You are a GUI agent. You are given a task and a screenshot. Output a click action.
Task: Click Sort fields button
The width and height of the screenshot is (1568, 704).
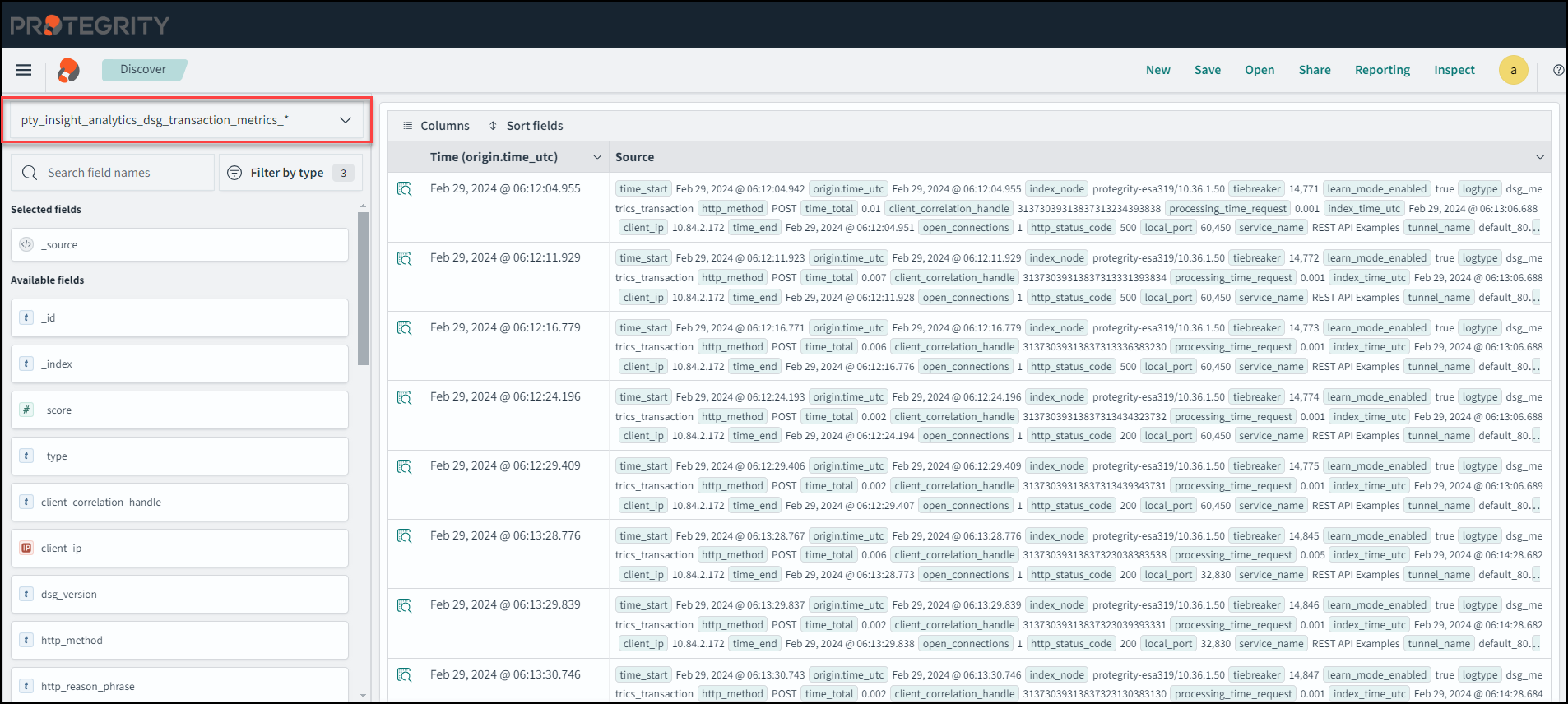[x=526, y=126]
